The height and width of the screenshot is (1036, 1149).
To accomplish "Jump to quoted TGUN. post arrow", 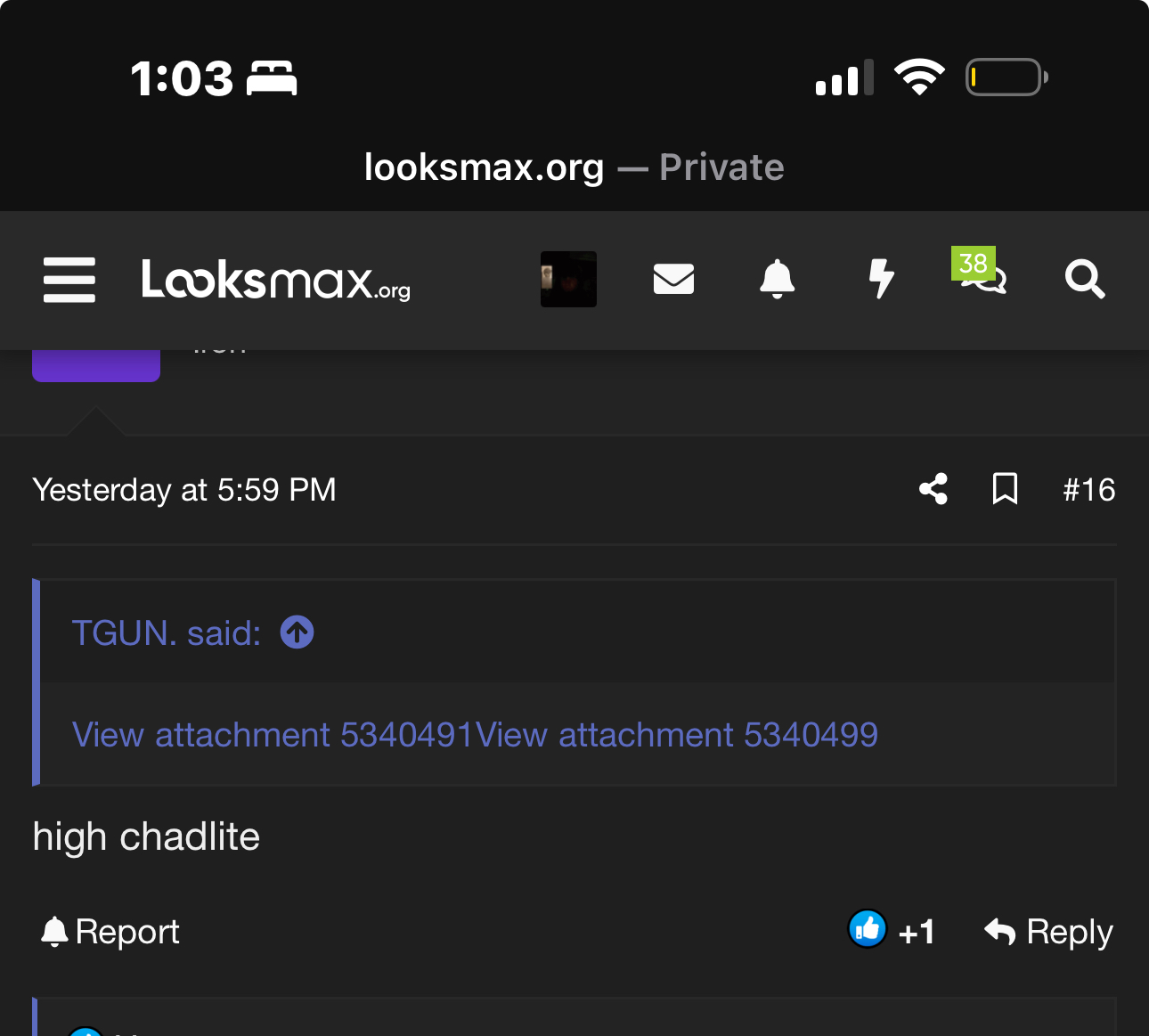I will pyautogui.click(x=297, y=632).
